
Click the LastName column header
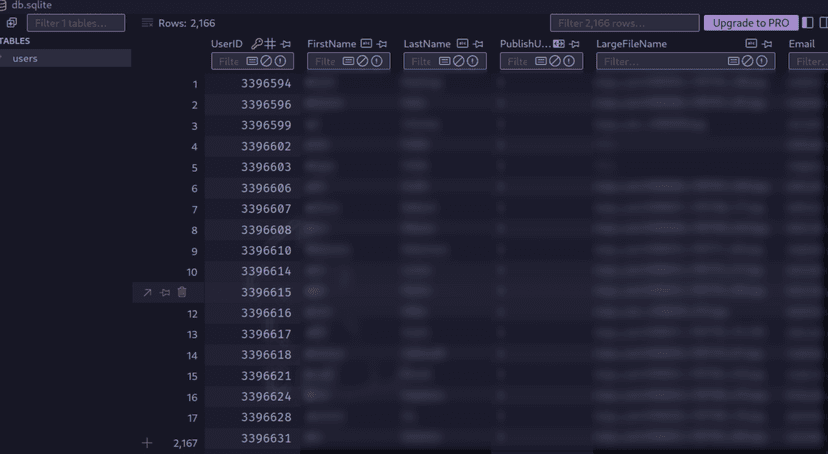pos(427,44)
